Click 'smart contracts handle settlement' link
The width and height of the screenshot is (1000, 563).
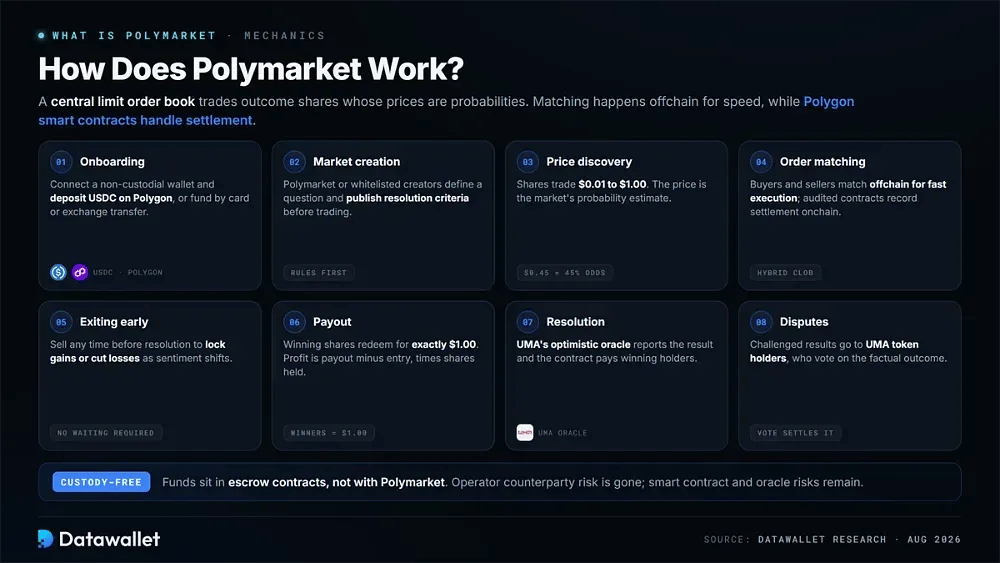pyautogui.click(x=145, y=120)
